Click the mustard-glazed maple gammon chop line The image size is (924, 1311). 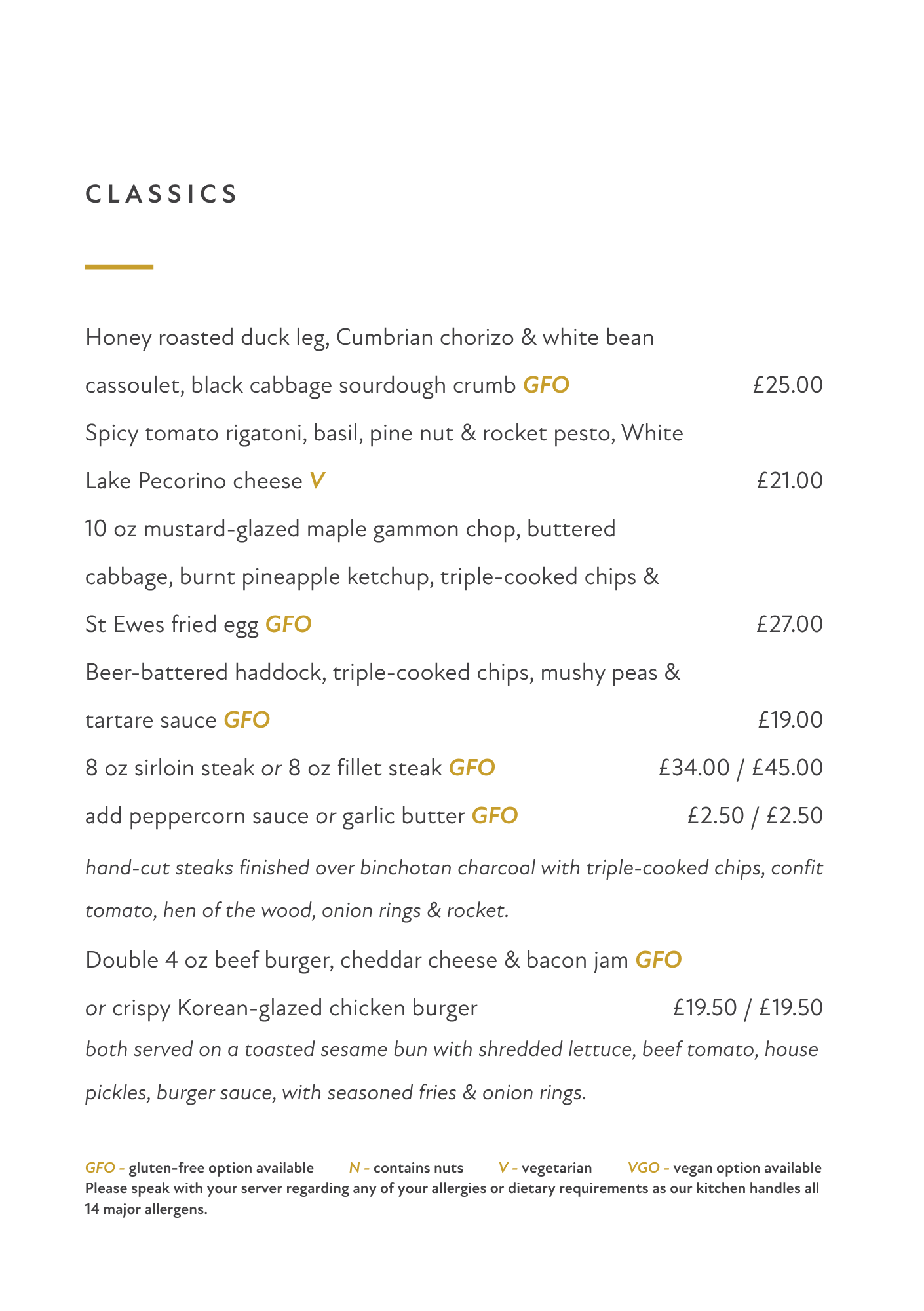[351, 529]
